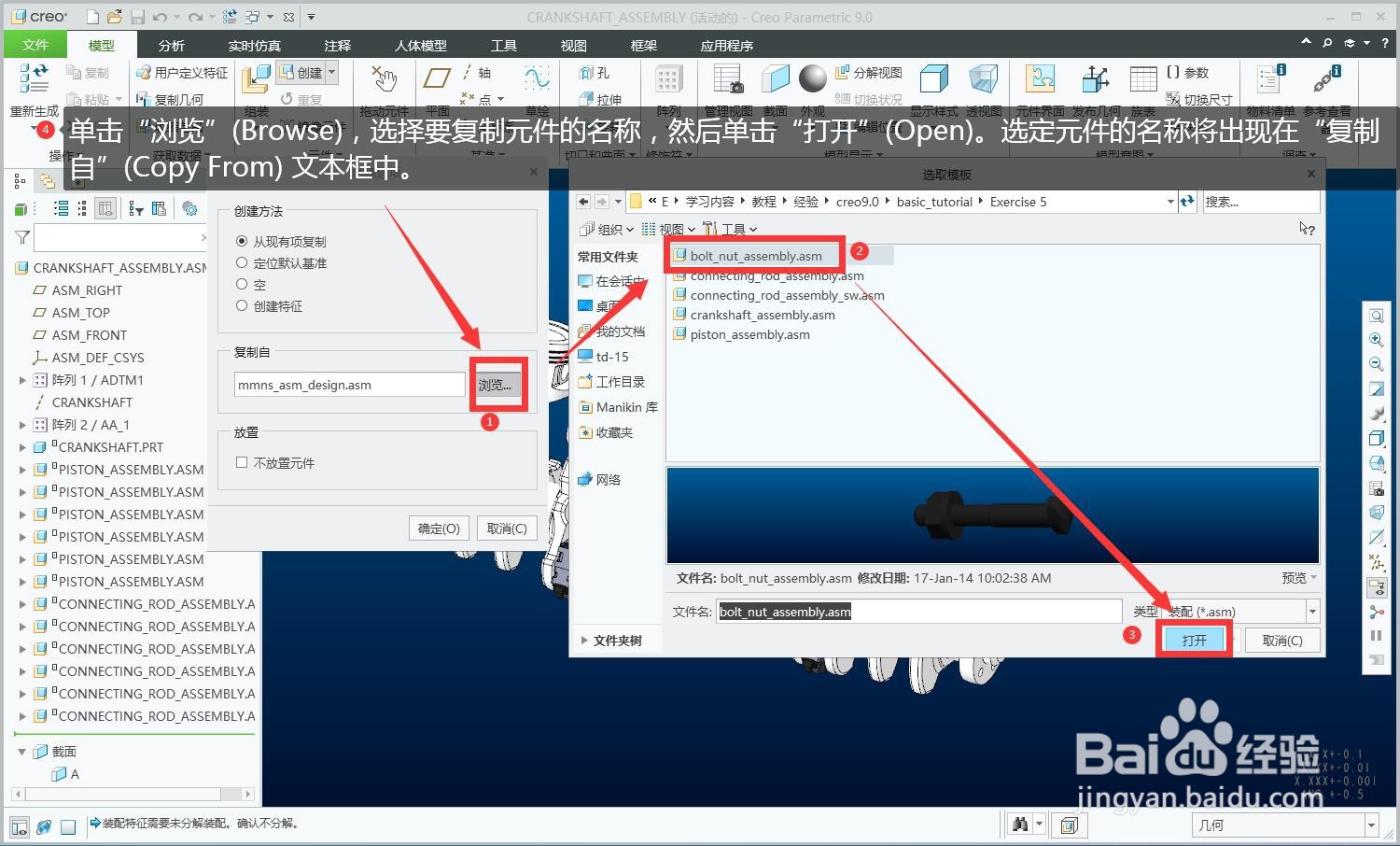Click the Perspective View (透视图) icon

point(984,79)
